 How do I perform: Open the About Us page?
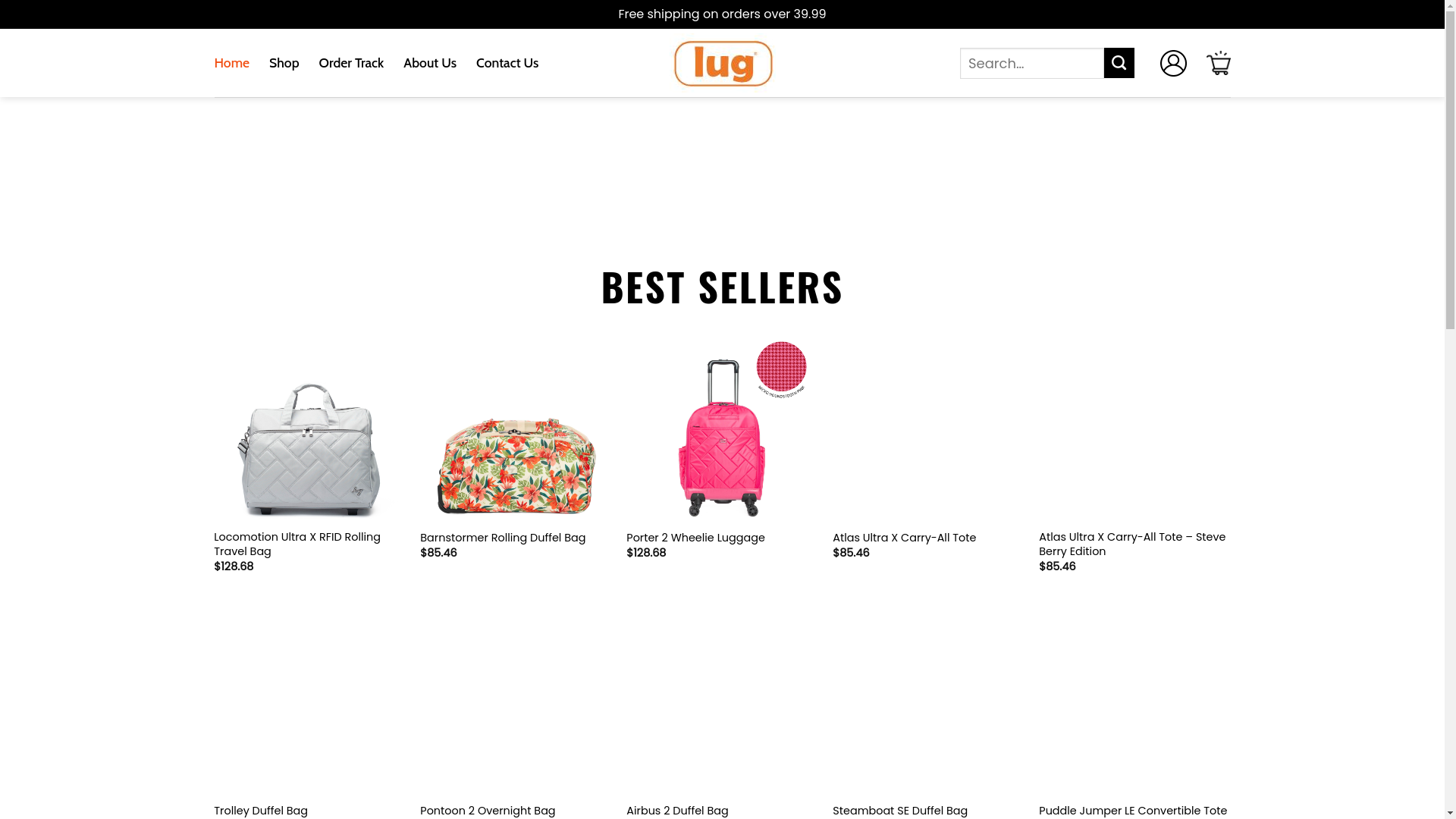point(430,63)
